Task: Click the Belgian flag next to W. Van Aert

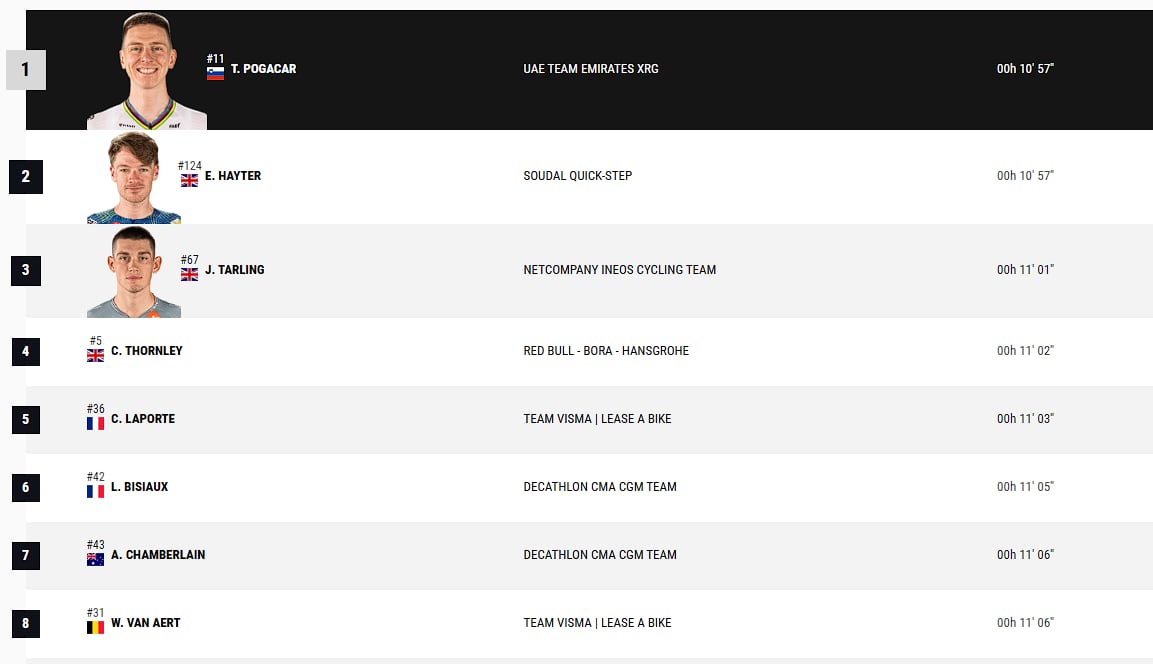Action: (x=96, y=627)
